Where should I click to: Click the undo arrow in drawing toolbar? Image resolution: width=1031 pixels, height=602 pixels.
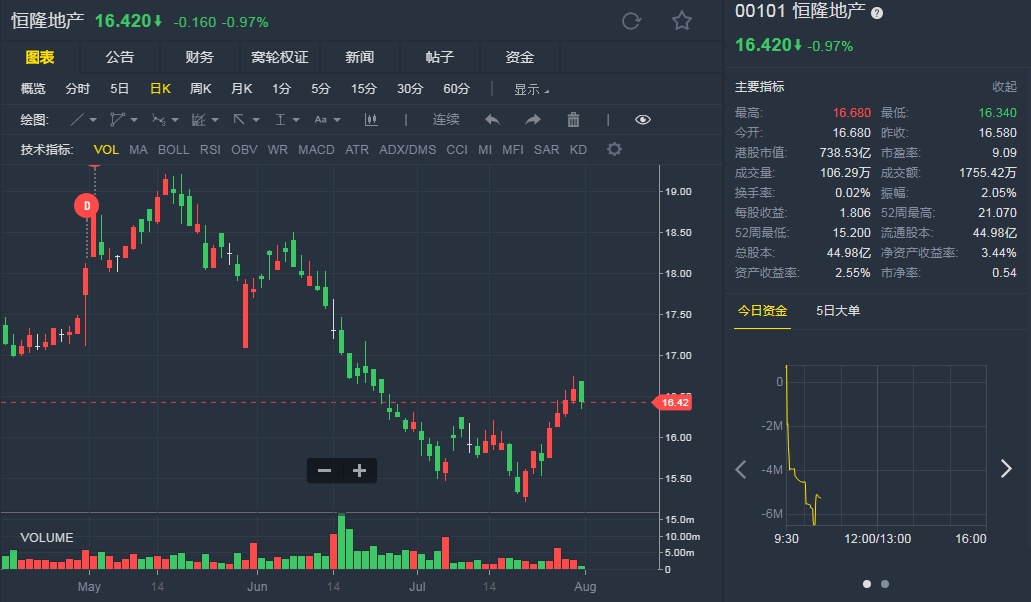pyautogui.click(x=492, y=120)
